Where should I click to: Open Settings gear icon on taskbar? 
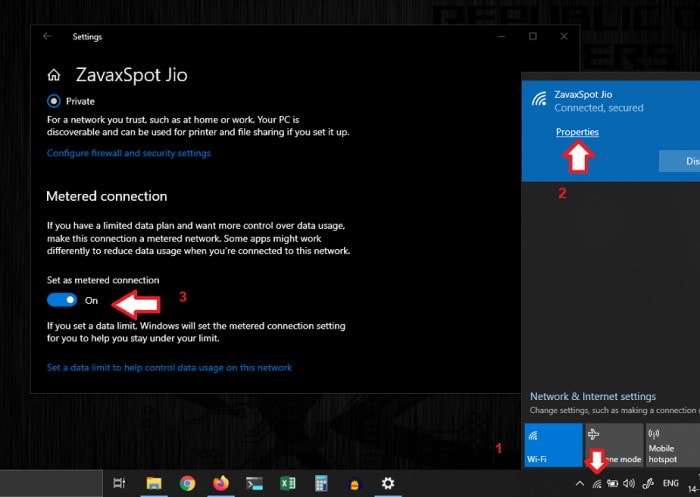coord(388,483)
